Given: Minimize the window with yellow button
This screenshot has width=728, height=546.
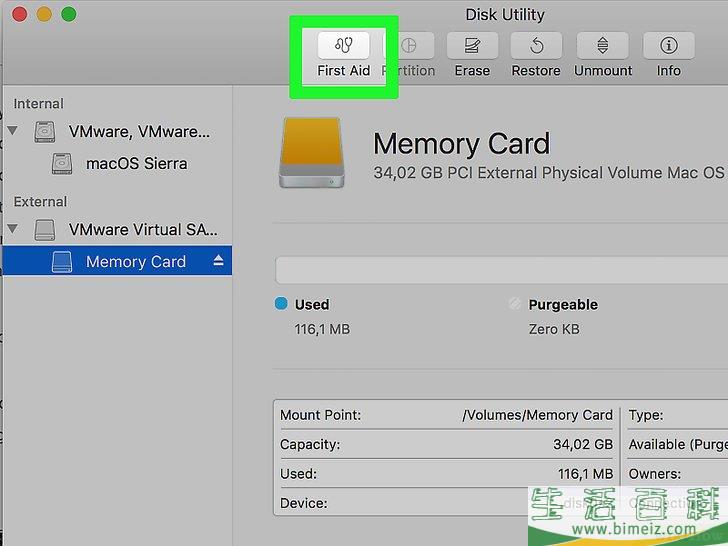Looking at the screenshot, I should [x=44, y=14].
